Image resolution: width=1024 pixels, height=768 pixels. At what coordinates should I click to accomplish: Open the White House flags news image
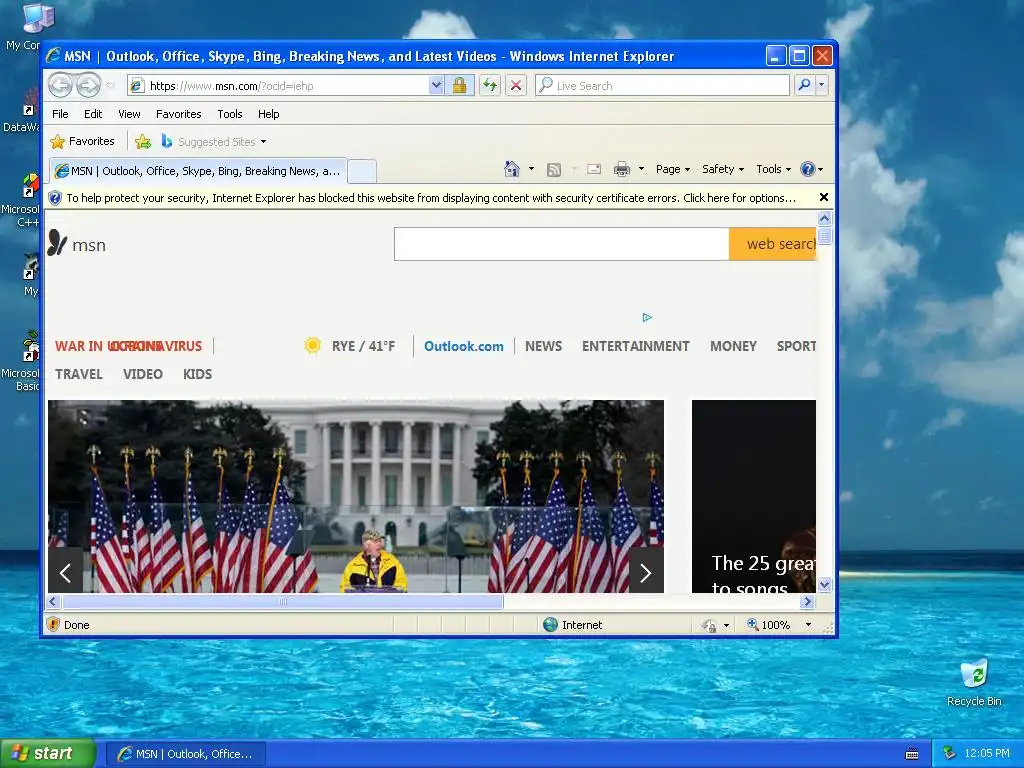(356, 496)
